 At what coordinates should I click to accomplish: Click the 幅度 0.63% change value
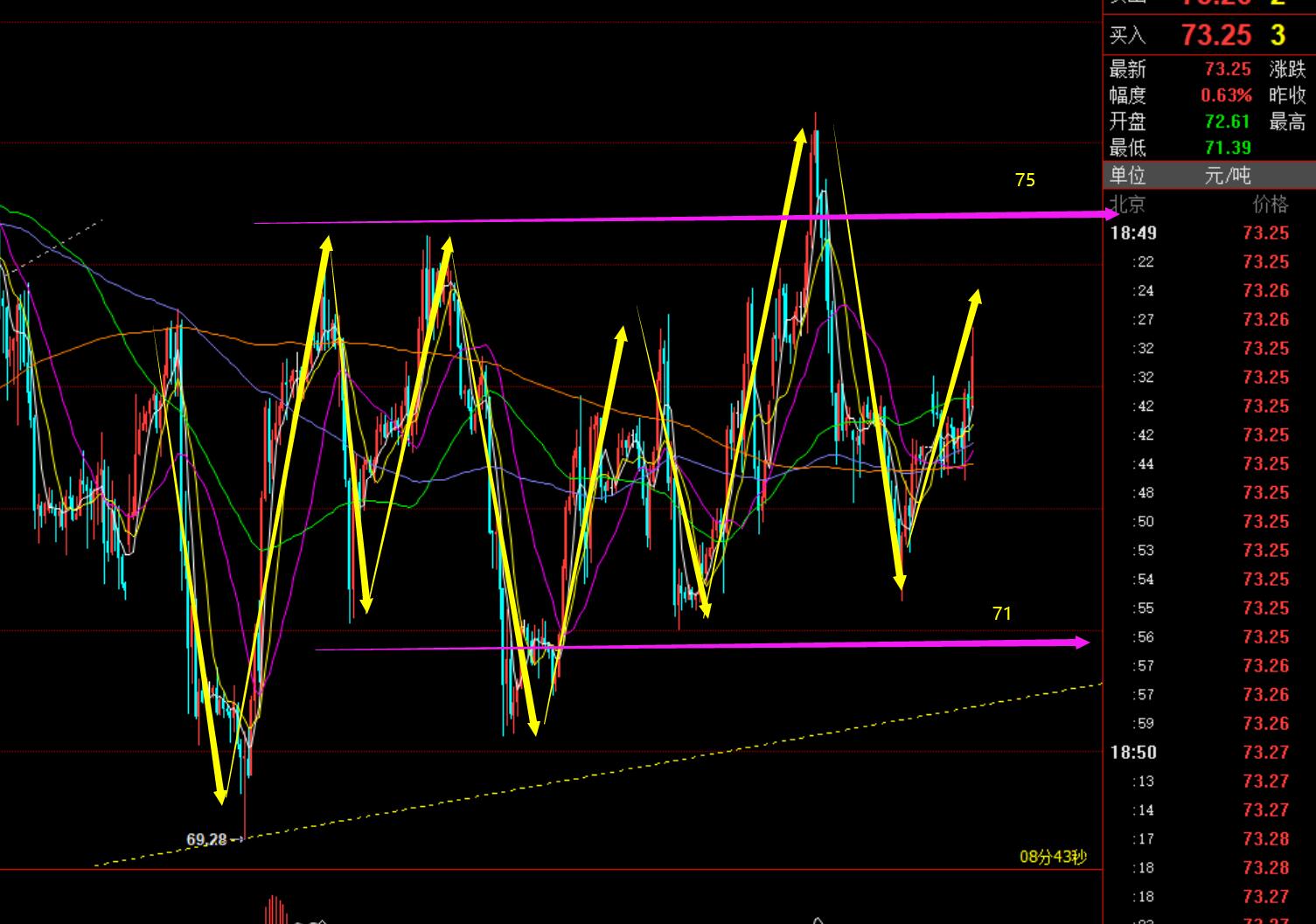pyautogui.click(x=1225, y=95)
